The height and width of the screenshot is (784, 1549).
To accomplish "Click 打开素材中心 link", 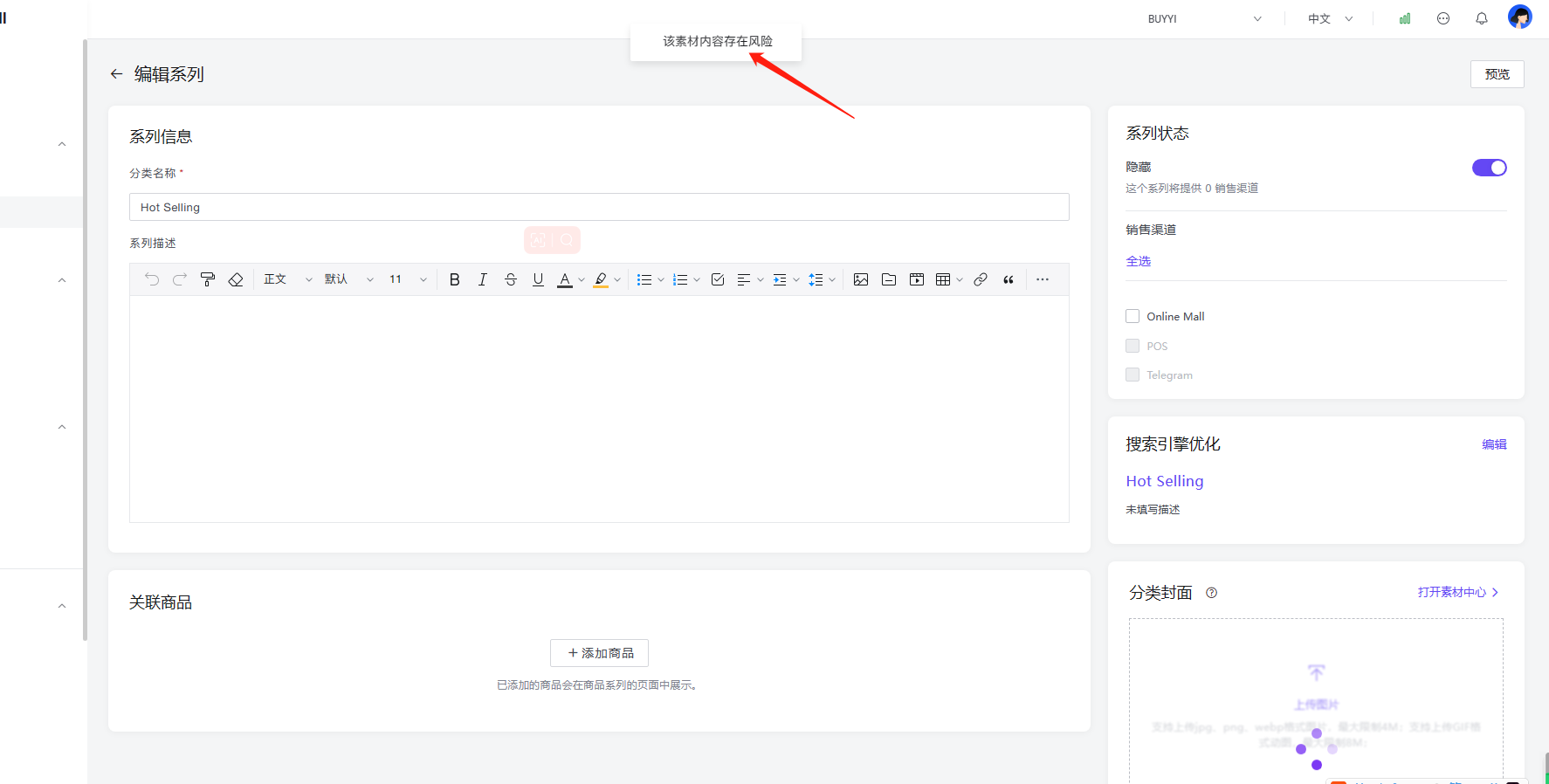I will tap(1457, 592).
